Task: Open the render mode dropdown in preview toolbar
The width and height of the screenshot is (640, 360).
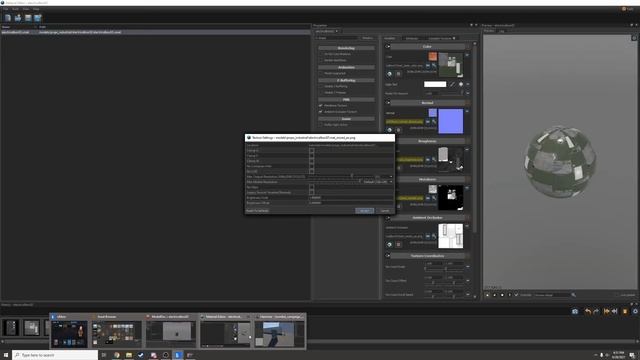Action: [552, 295]
